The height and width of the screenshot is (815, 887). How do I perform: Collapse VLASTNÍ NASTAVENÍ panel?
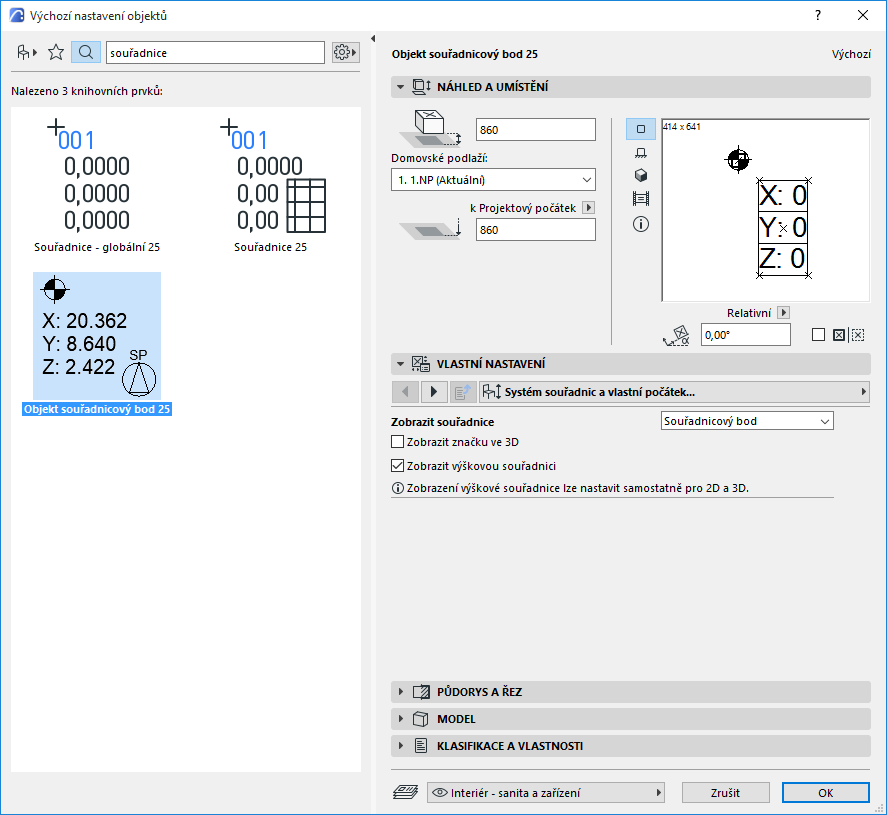point(401,364)
